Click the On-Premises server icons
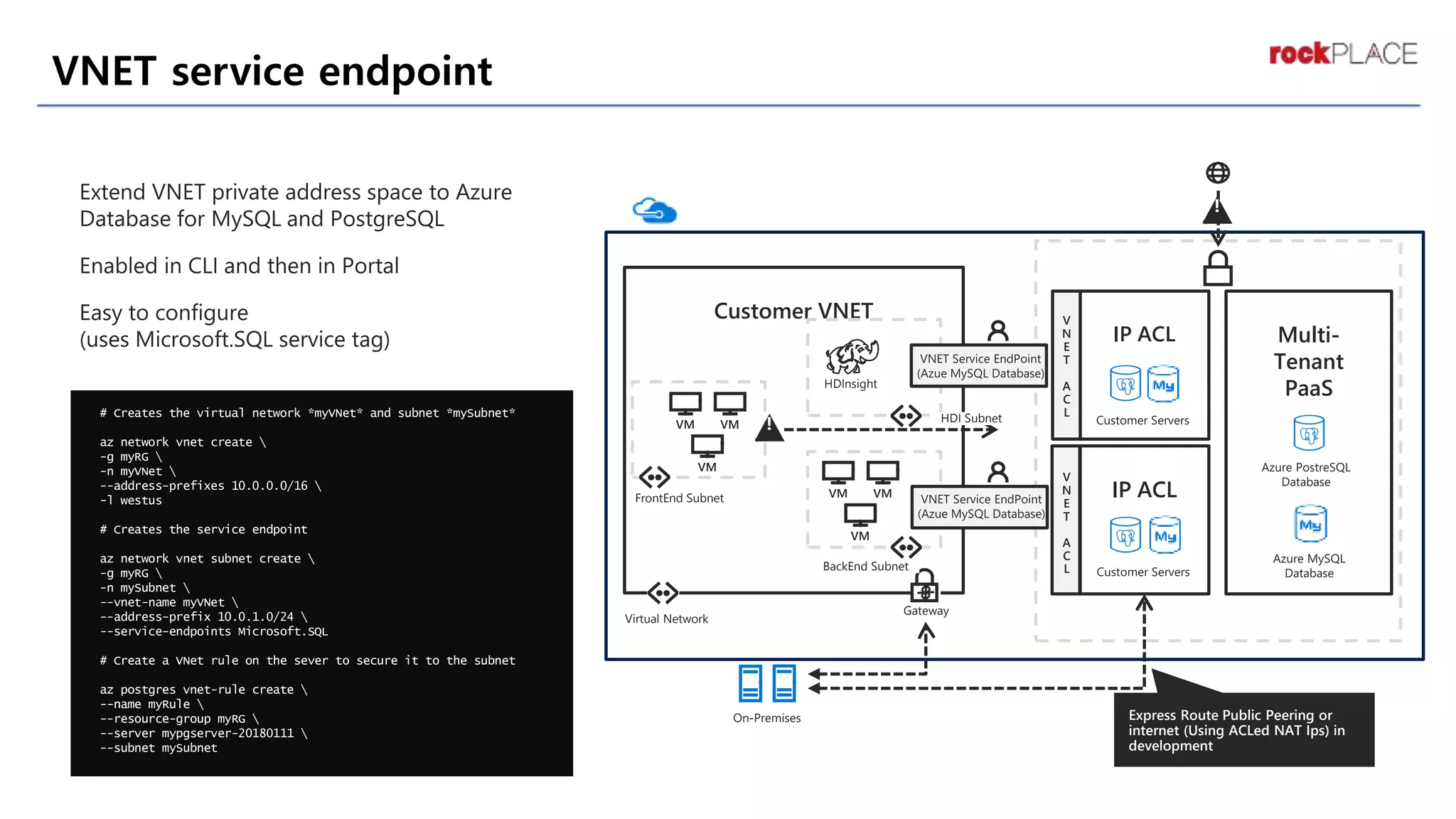 click(x=767, y=683)
